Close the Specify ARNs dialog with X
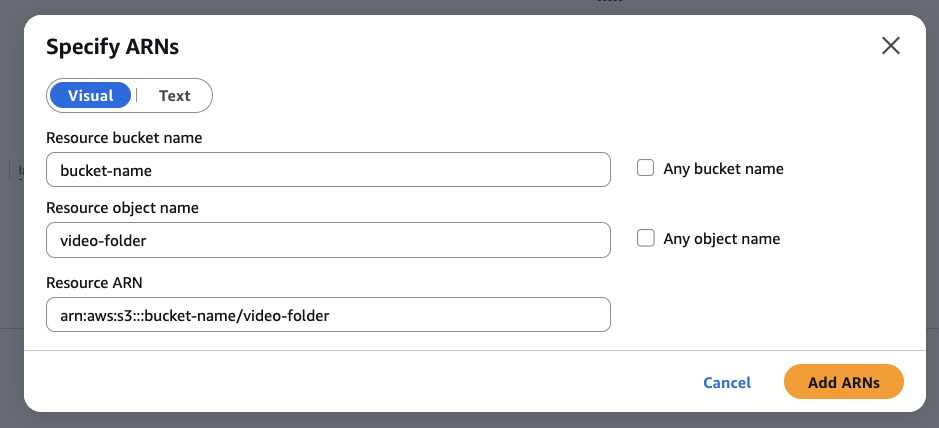The height and width of the screenshot is (428, 939). tap(890, 46)
